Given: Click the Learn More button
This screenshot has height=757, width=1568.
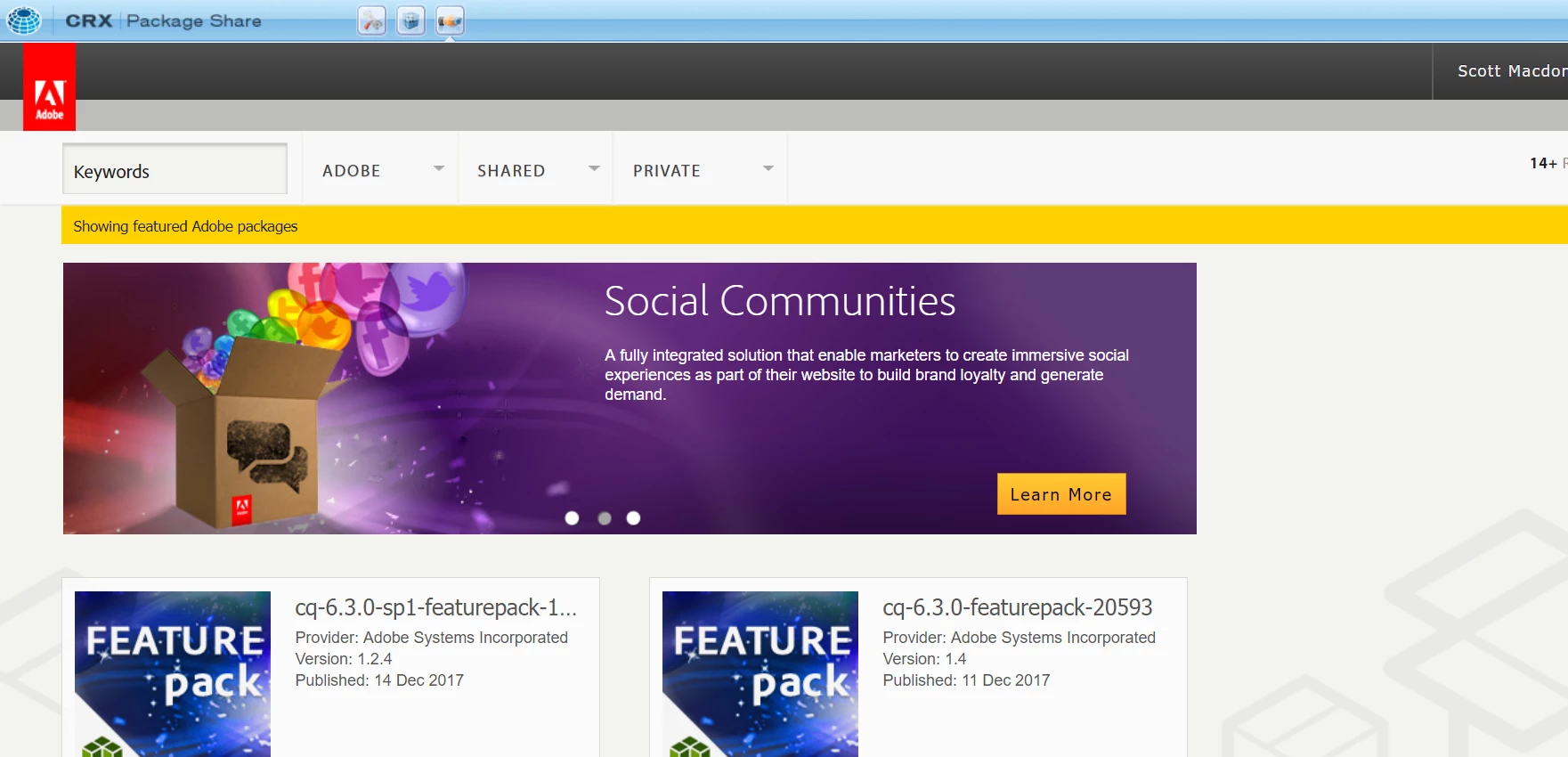Looking at the screenshot, I should point(1061,494).
